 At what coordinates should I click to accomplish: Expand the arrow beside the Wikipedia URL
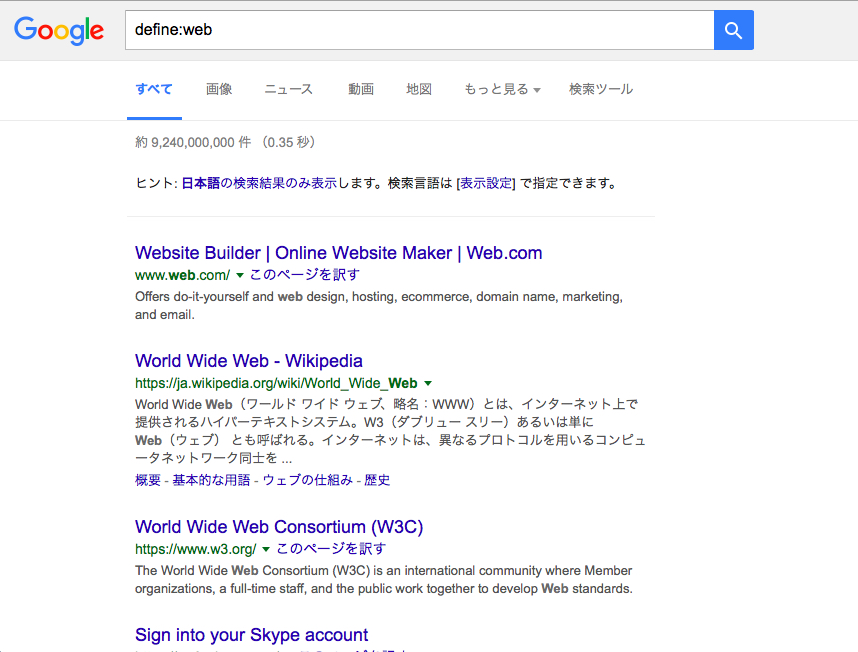428,384
